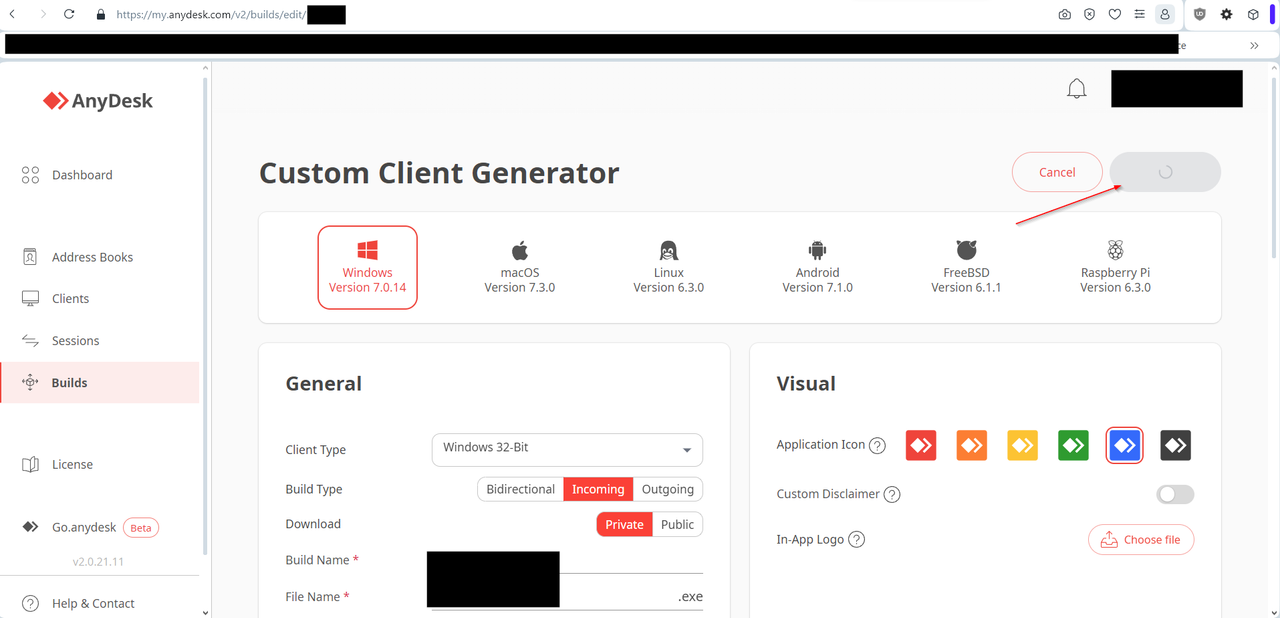Choose the orange application icon
This screenshot has width=1280, height=618.
[972, 445]
